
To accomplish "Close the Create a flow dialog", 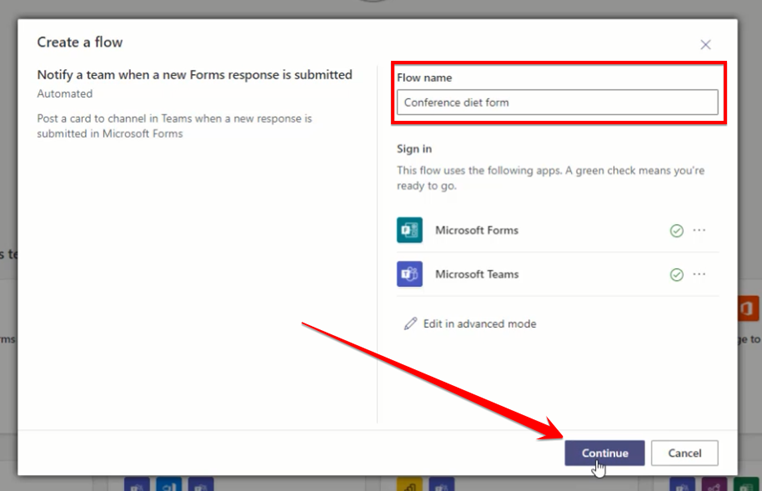I will (x=705, y=45).
